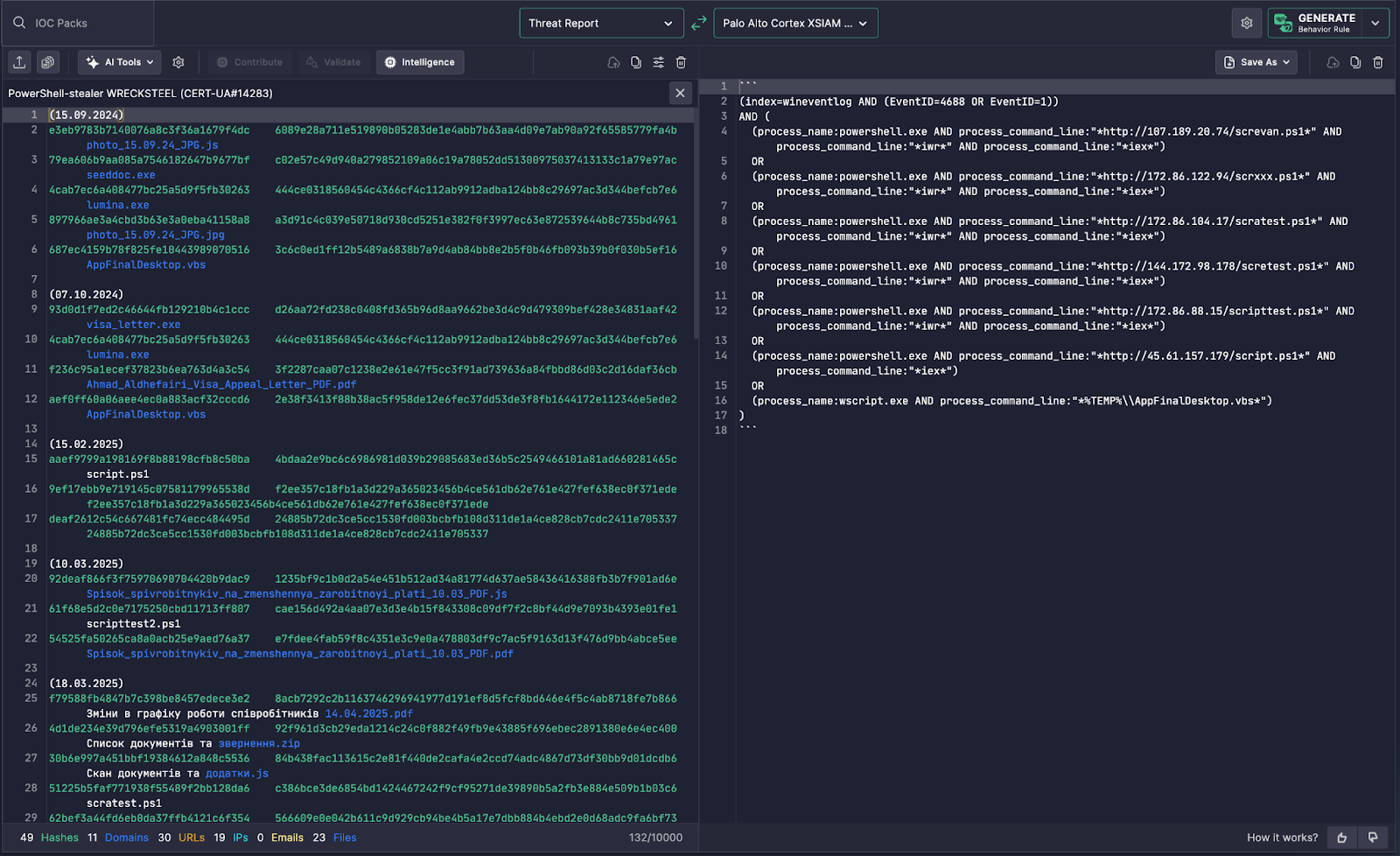Image resolution: width=1400 pixels, height=856 pixels.
Task: Expand the AI Tools dropdown menu
Action: click(x=120, y=62)
